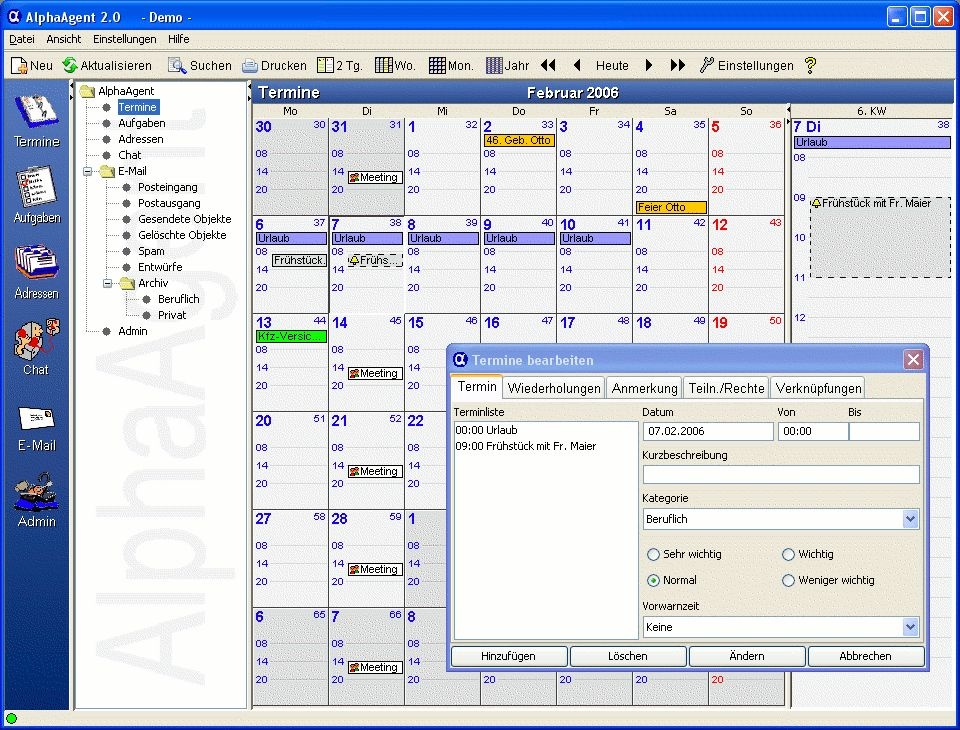Switch to Jahr year view
Screen dimensions: 960x730
coord(507,66)
